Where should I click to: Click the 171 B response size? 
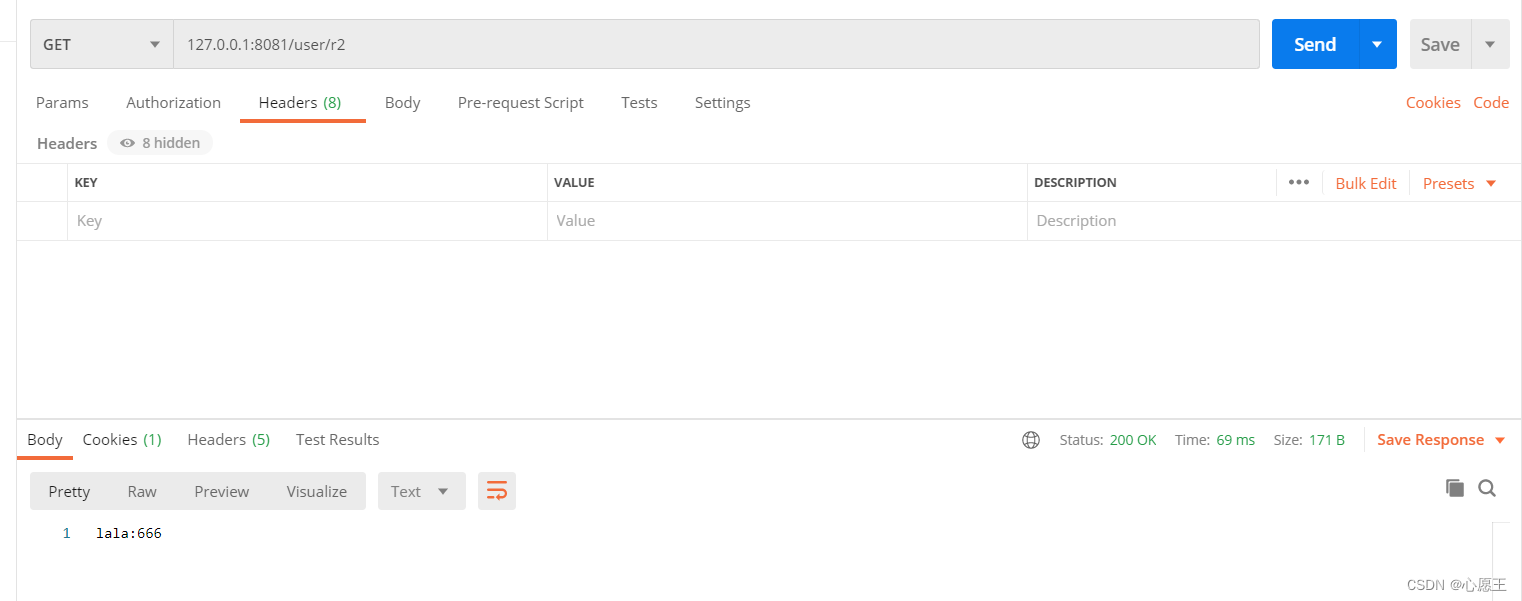click(x=1327, y=440)
